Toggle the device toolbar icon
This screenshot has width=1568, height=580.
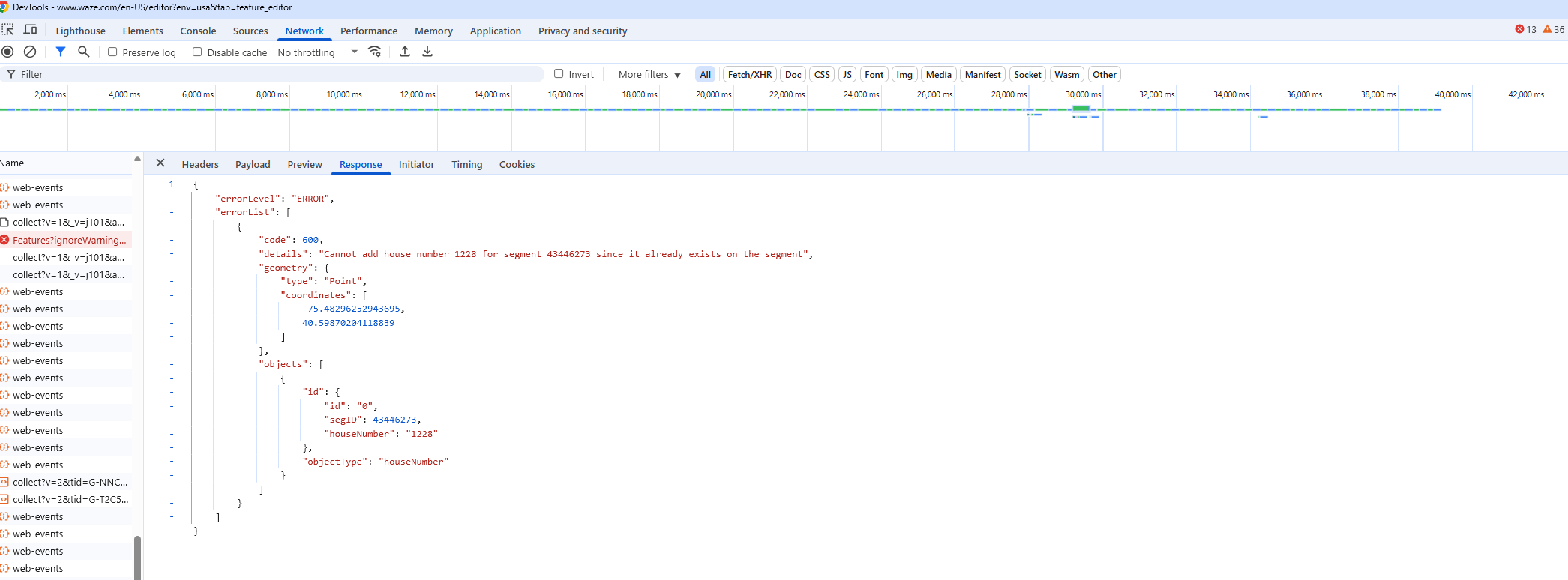(x=31, y=30)
